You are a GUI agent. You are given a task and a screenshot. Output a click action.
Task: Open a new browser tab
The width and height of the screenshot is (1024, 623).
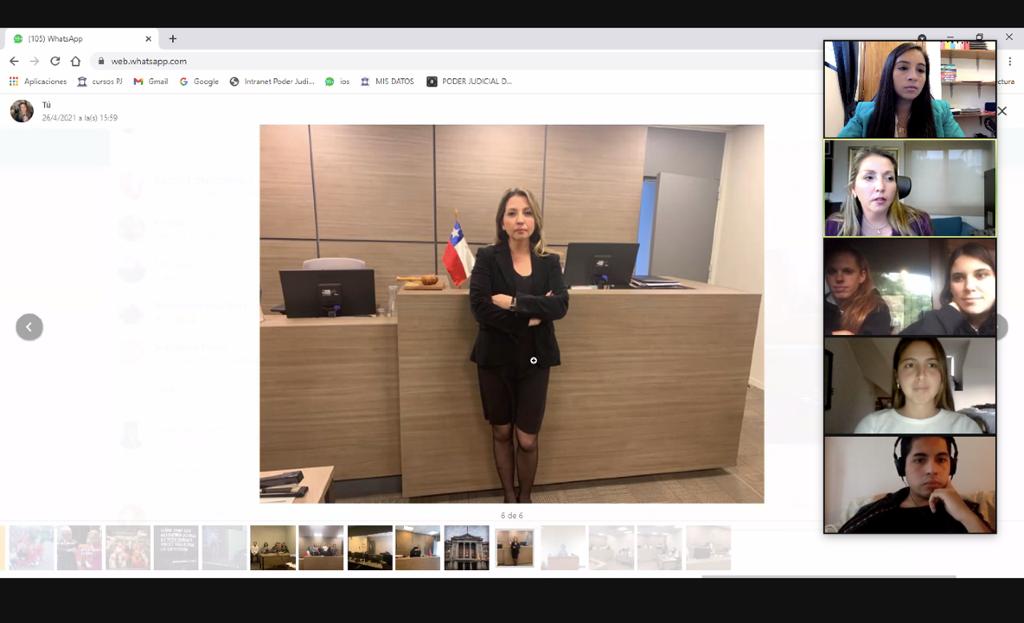click(173, 39)
